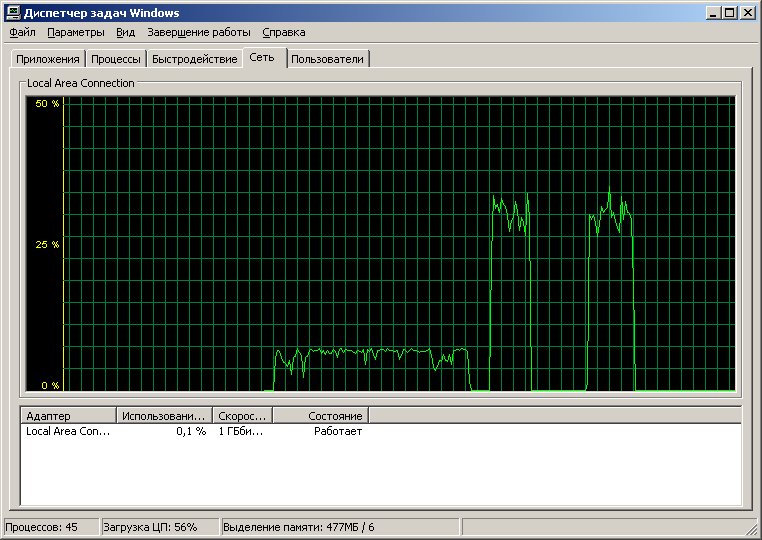Switch to the Пользователи tab

pyautogui.click(x=328, y=59)
